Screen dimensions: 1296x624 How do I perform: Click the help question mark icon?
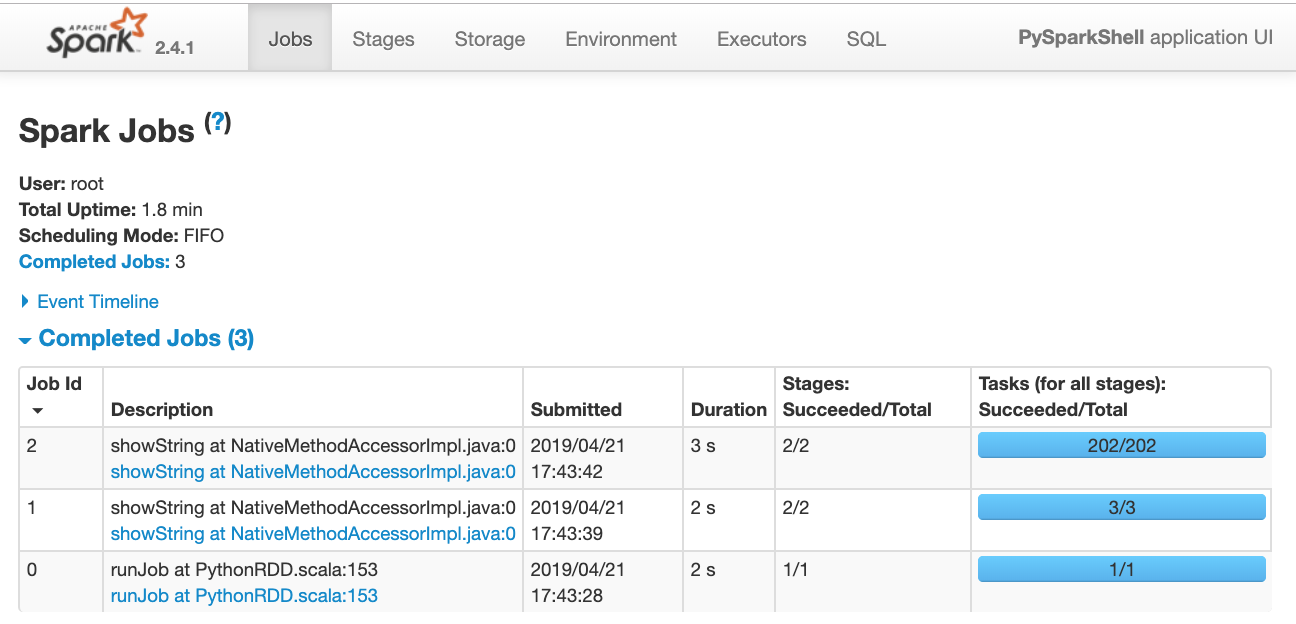tap(218, 123)
